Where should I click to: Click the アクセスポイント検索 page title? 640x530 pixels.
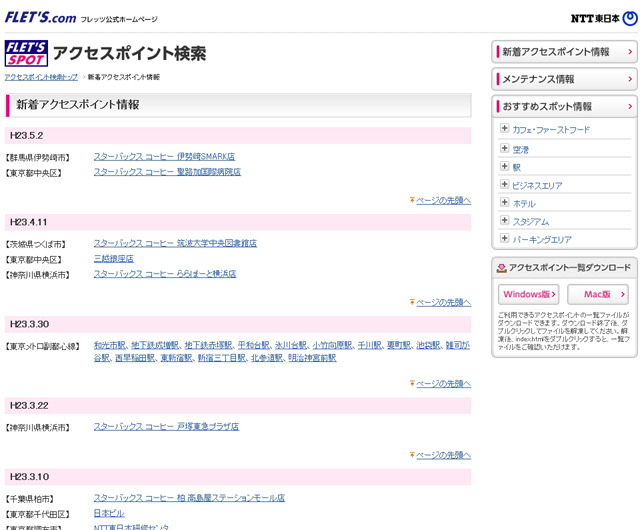click(129, 53)
